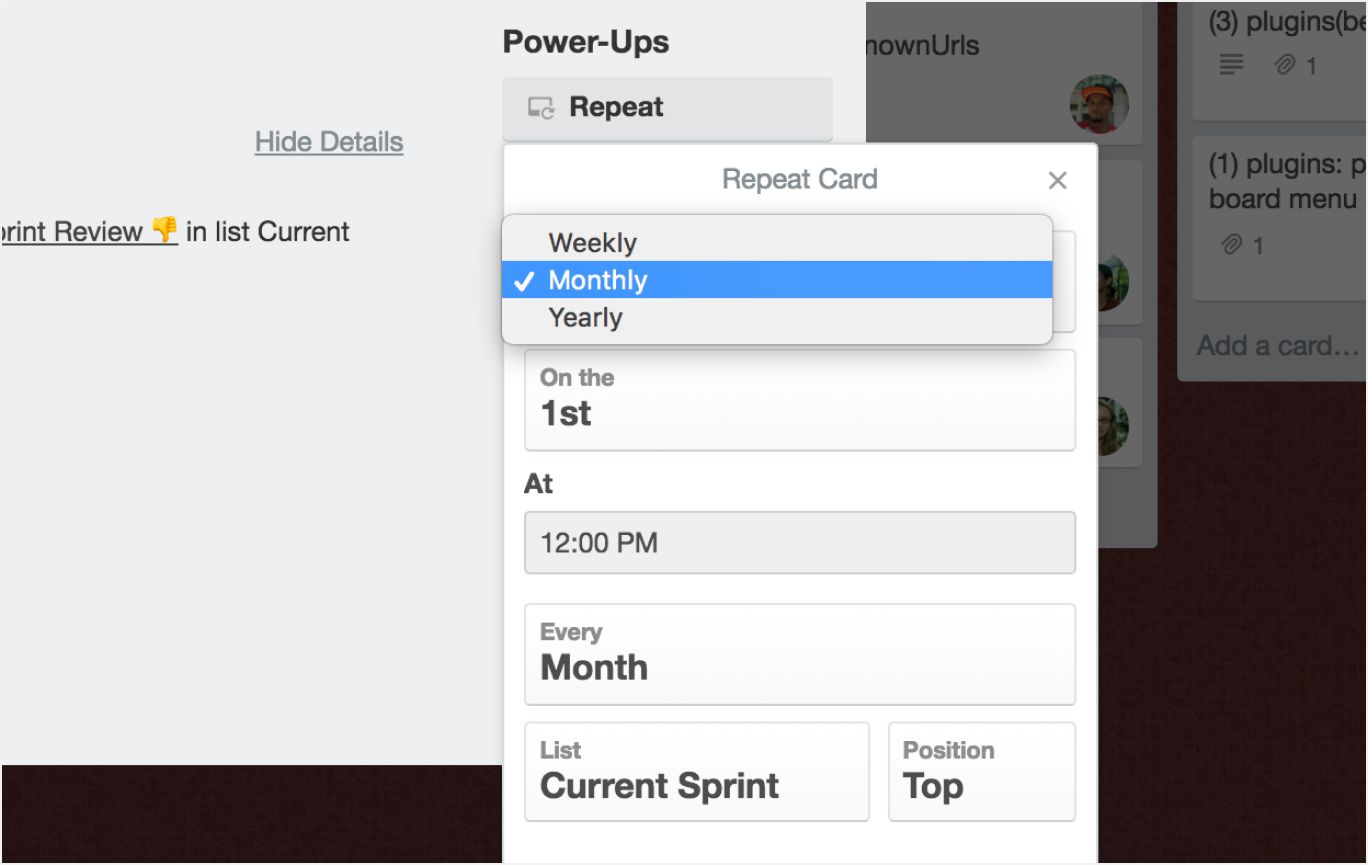Open the List 'Current Sprint' dropdown
The image size is (1368, 865).
696,771
